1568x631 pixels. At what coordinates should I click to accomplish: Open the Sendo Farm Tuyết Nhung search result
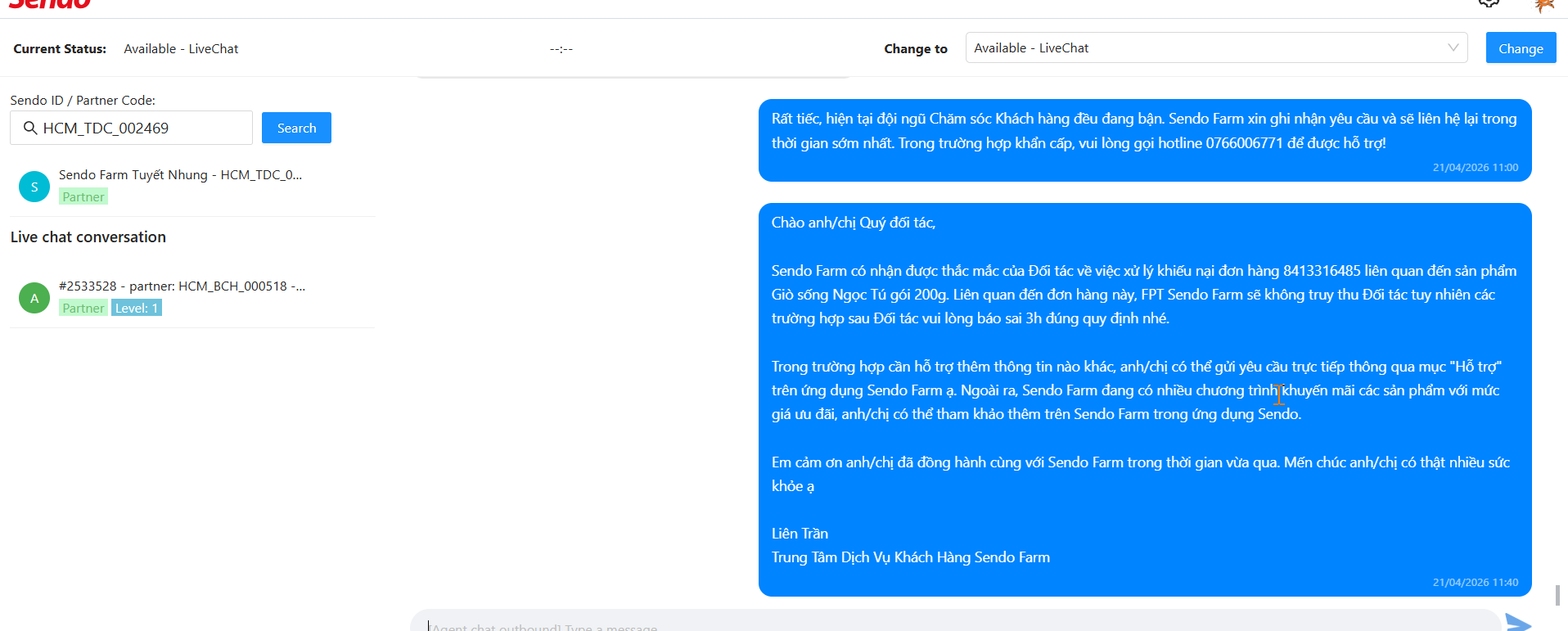[x=180, y=175]
